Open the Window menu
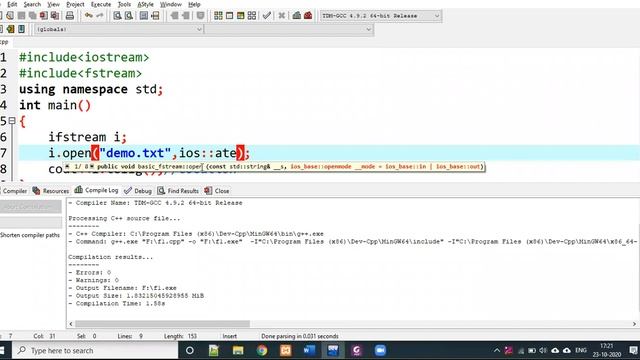640x360 pixels. pos(171,4)
